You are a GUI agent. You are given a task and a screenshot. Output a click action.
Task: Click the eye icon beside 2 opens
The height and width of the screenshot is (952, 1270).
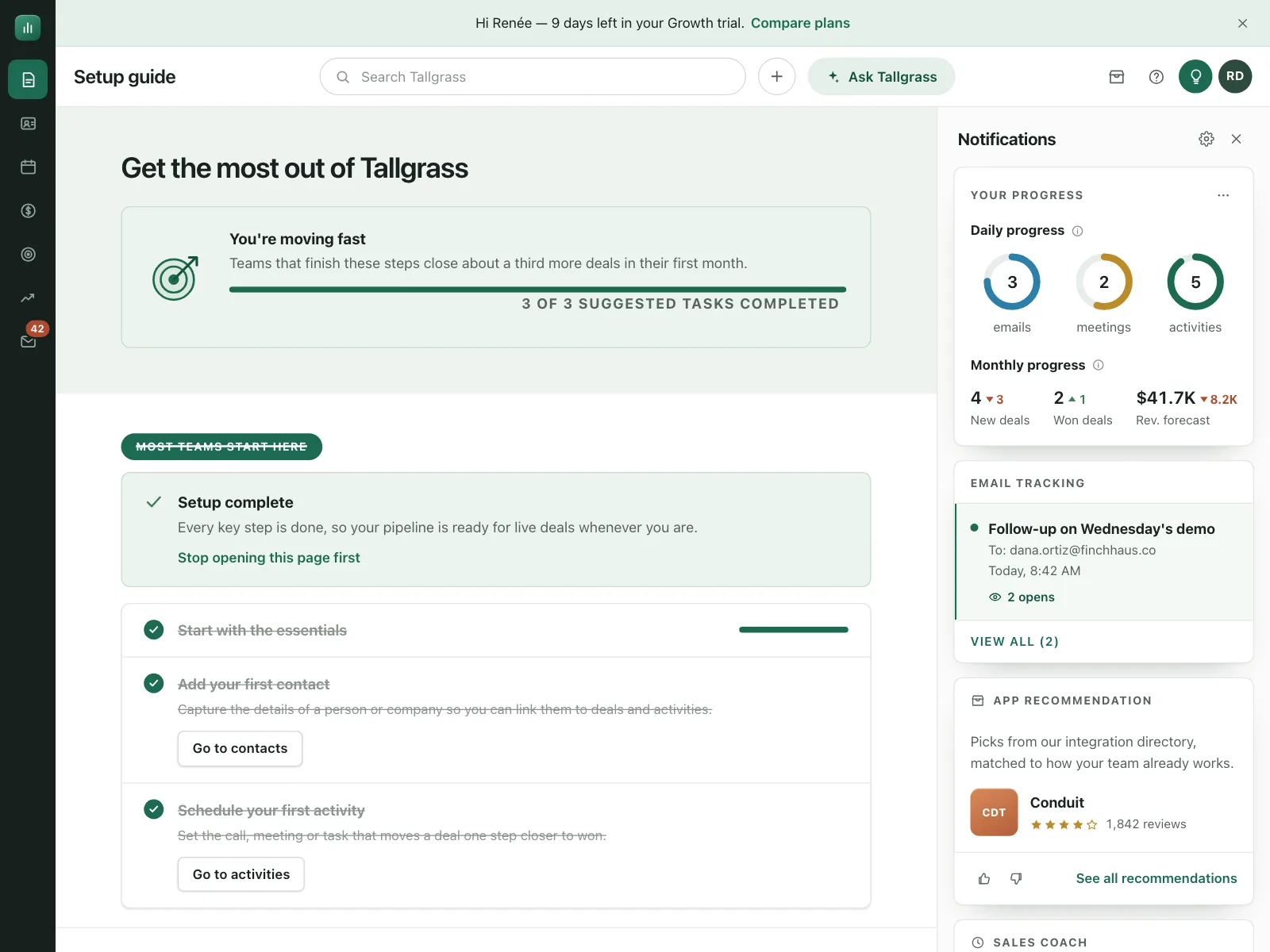995,597
